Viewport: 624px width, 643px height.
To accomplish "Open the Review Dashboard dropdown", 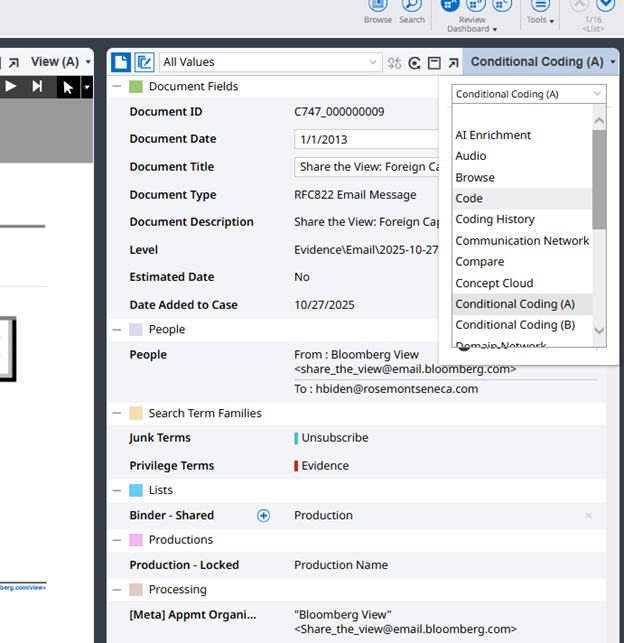I will click(x=472, y=24).
